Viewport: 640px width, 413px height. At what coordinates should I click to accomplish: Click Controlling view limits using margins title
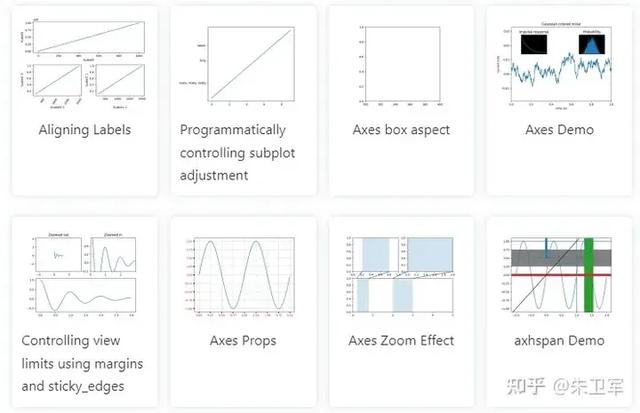[x=82, y=363]
